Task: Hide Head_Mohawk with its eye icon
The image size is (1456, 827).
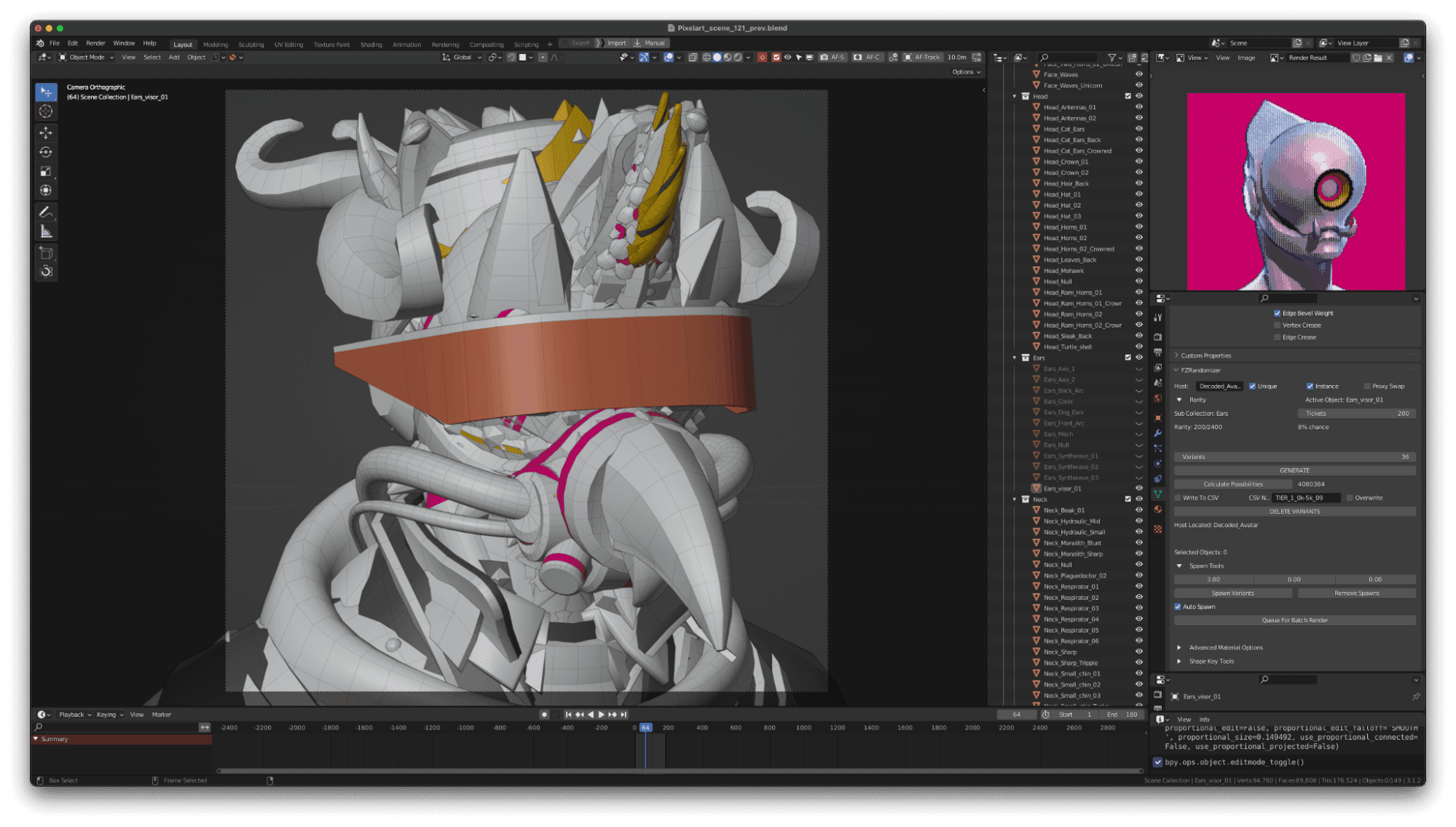Action: (1139, 271)
